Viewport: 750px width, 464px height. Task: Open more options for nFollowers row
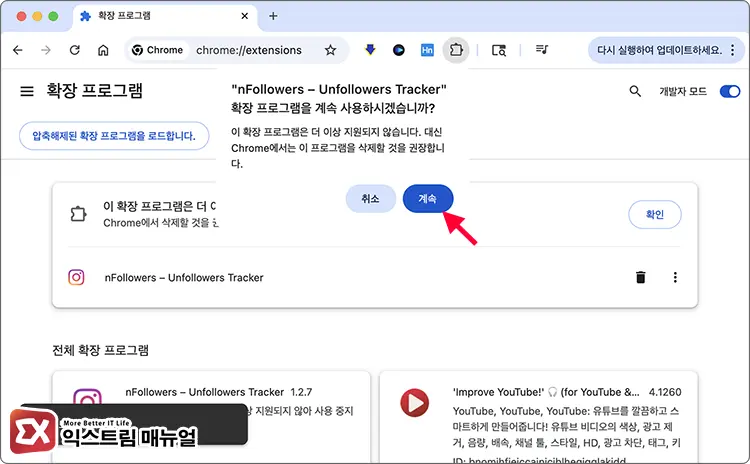[x=675, y=277]
